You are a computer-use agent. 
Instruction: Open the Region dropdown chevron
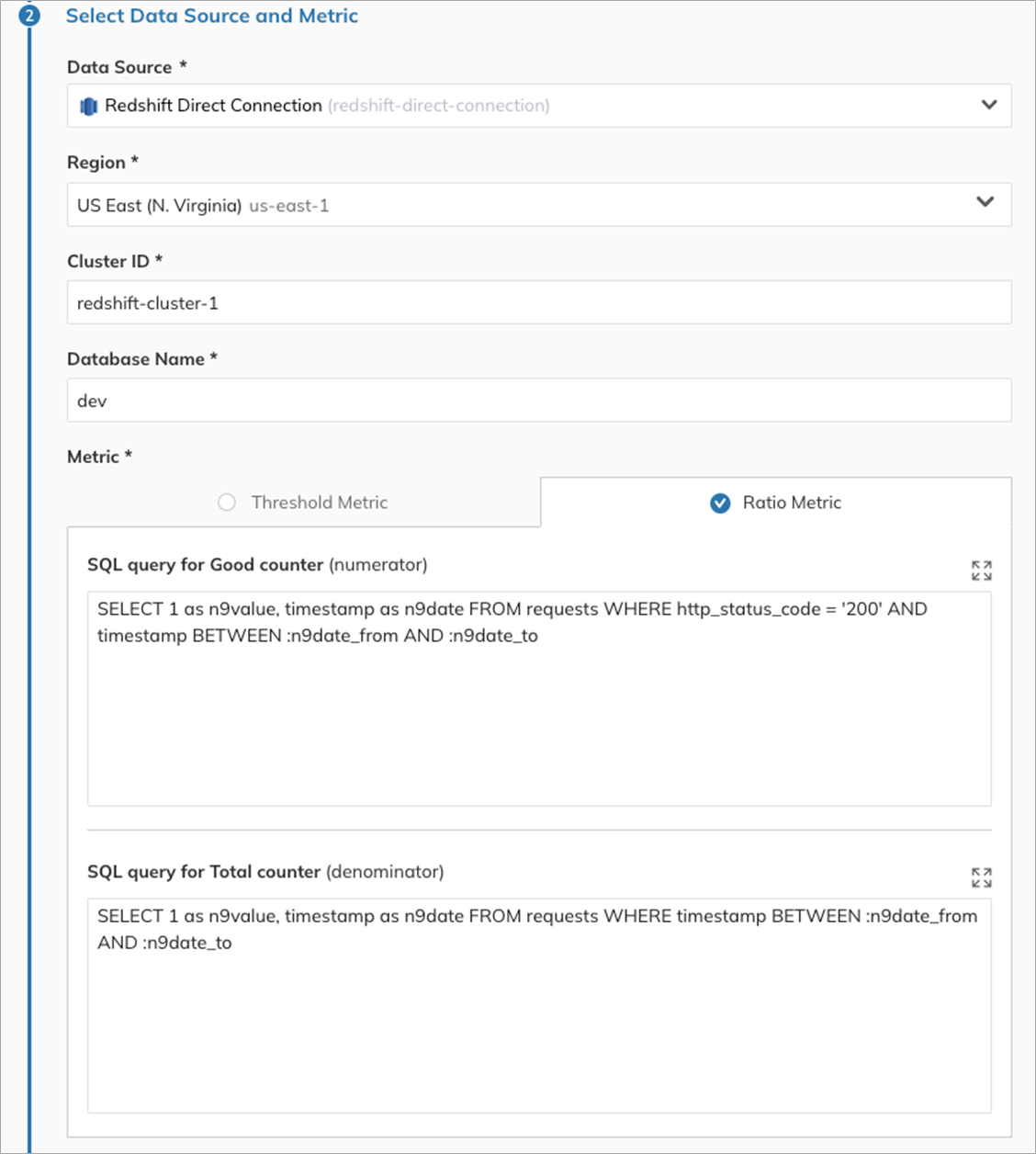coord(985,201)
